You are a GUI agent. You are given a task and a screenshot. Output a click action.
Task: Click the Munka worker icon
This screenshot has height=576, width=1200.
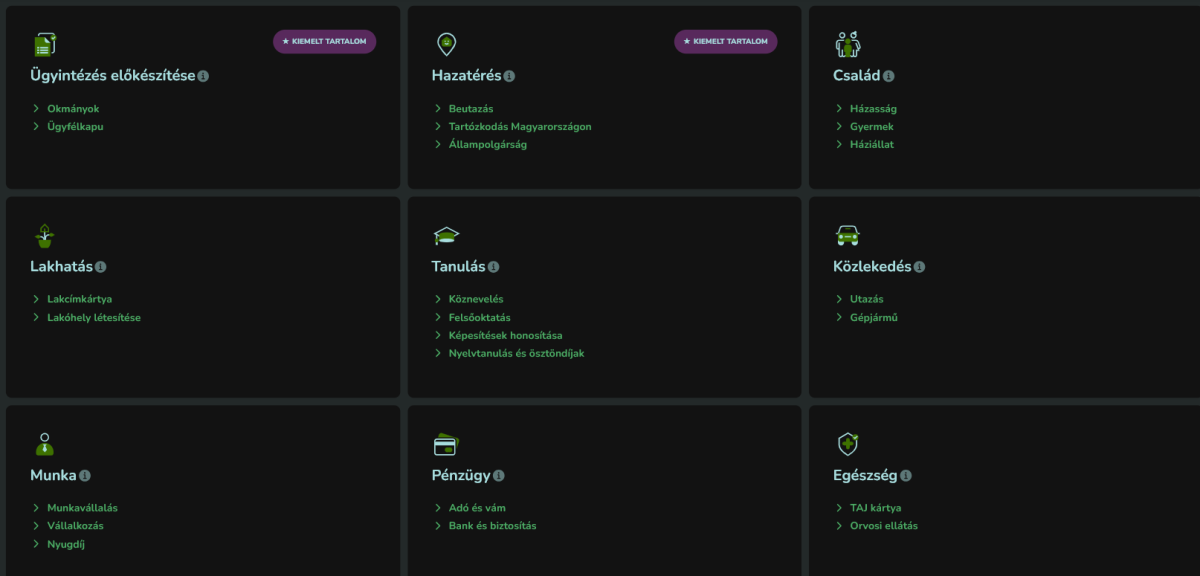point(44,445)
